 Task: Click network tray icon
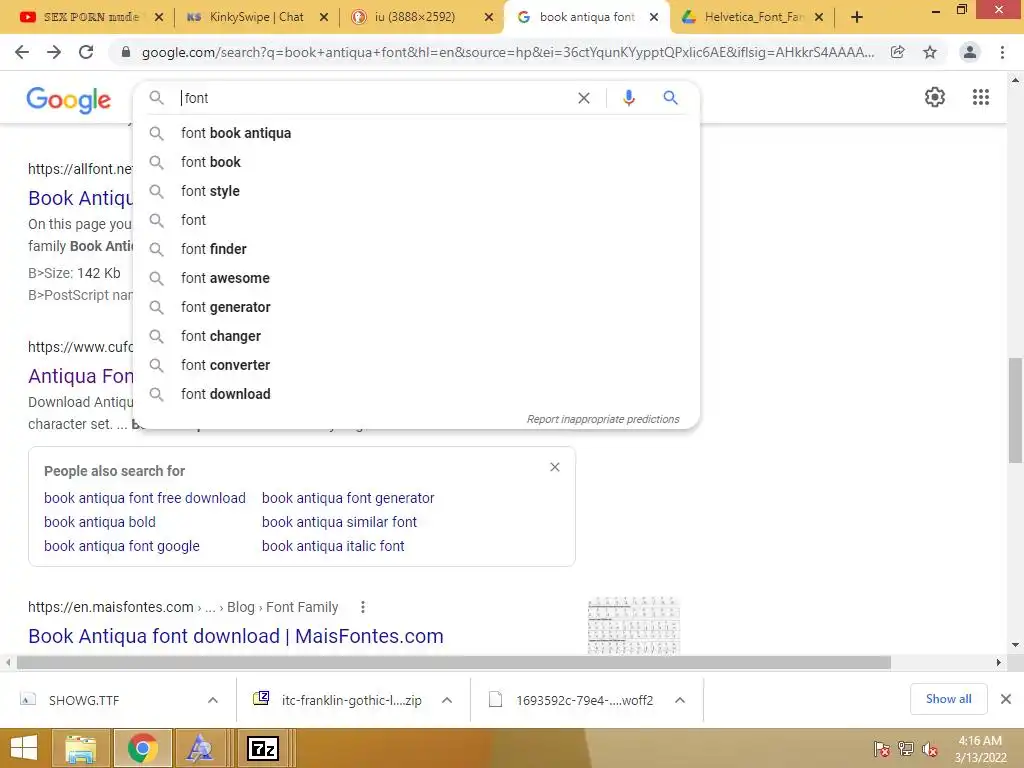click(906, 749)
